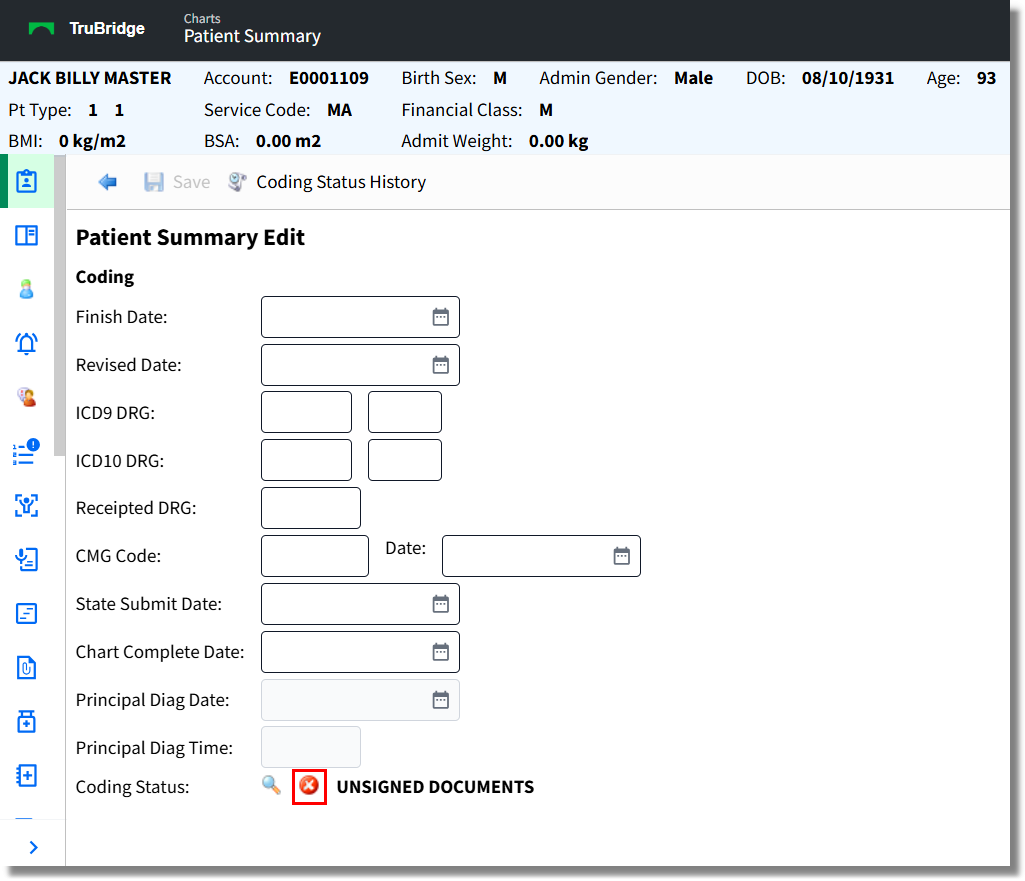This screenshot has height=881, width=1025.
Task: Open the Patient Summary clipboard sidebar icon
Action: coord(27,181)
